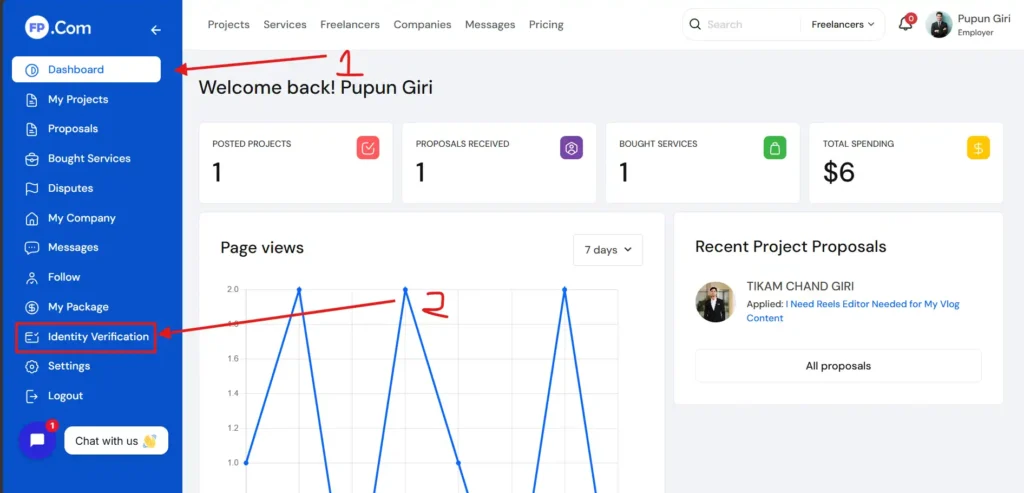
Task: Click the green Bought Services bag icon
Action: [774, 148]
